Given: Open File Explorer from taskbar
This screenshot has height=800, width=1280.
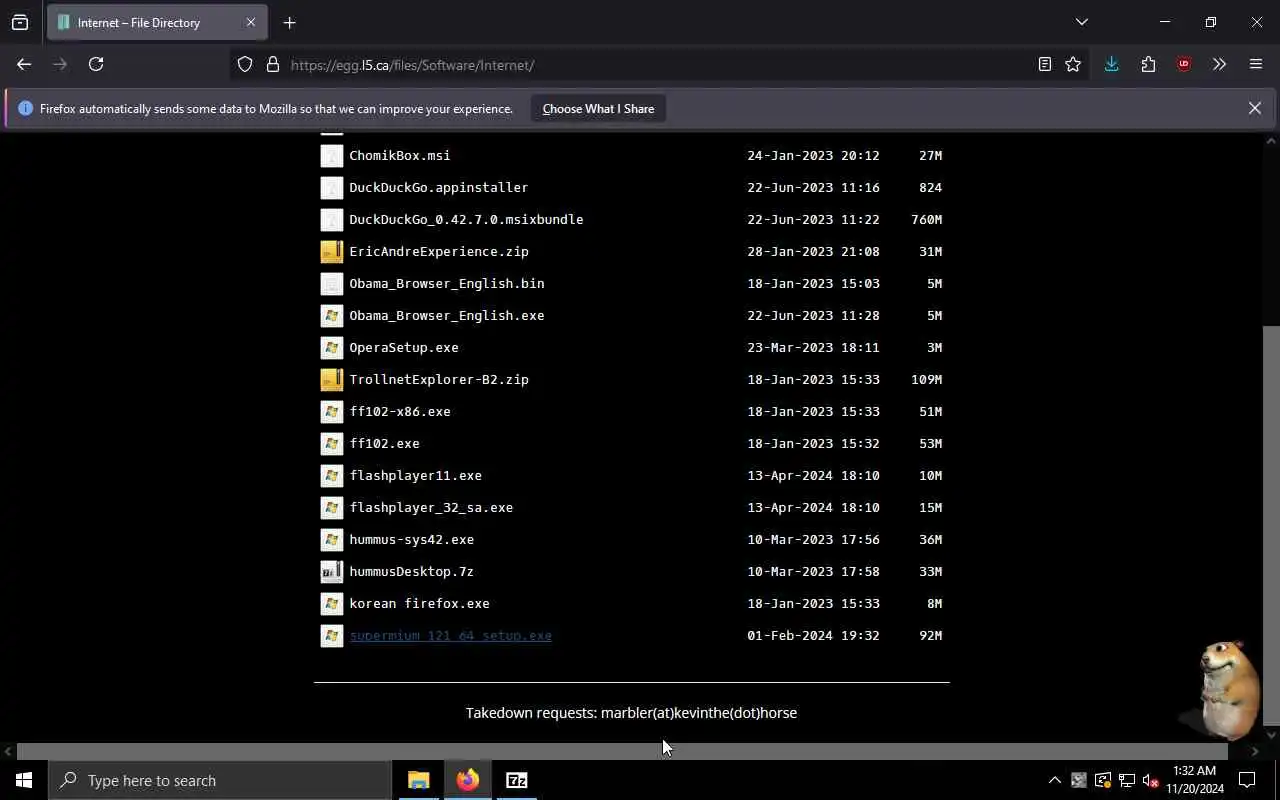Looking at the screenshot, I should (419, 780).
